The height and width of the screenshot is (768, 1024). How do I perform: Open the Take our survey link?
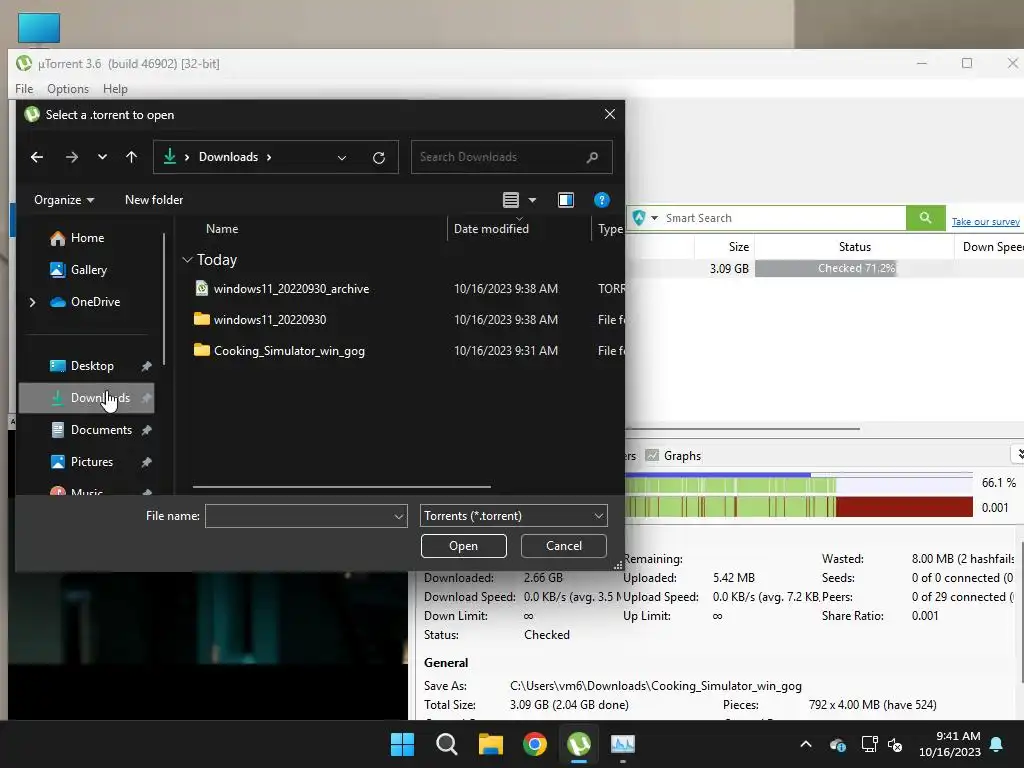point(985,221)
